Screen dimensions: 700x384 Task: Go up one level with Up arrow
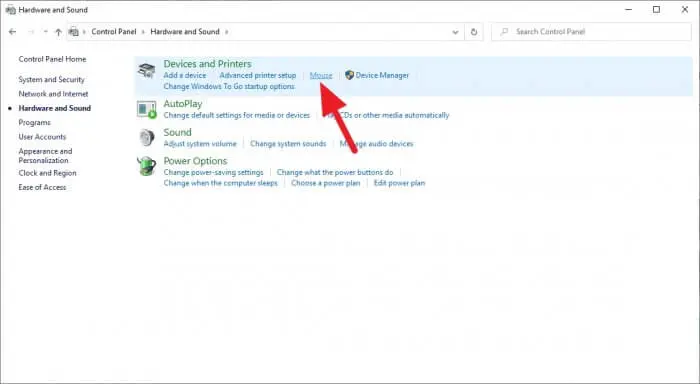click(x=58, y=32)
